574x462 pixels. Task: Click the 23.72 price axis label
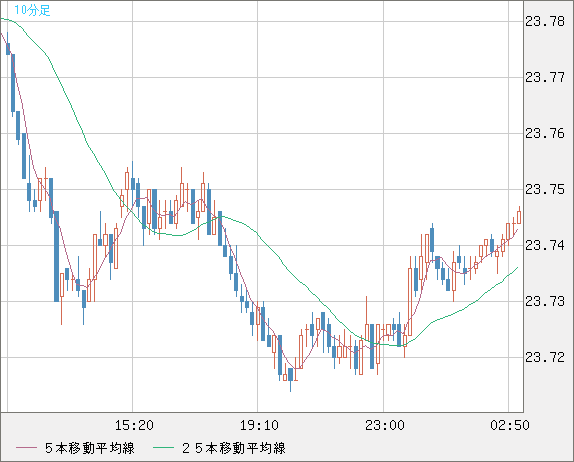[545, 357]
